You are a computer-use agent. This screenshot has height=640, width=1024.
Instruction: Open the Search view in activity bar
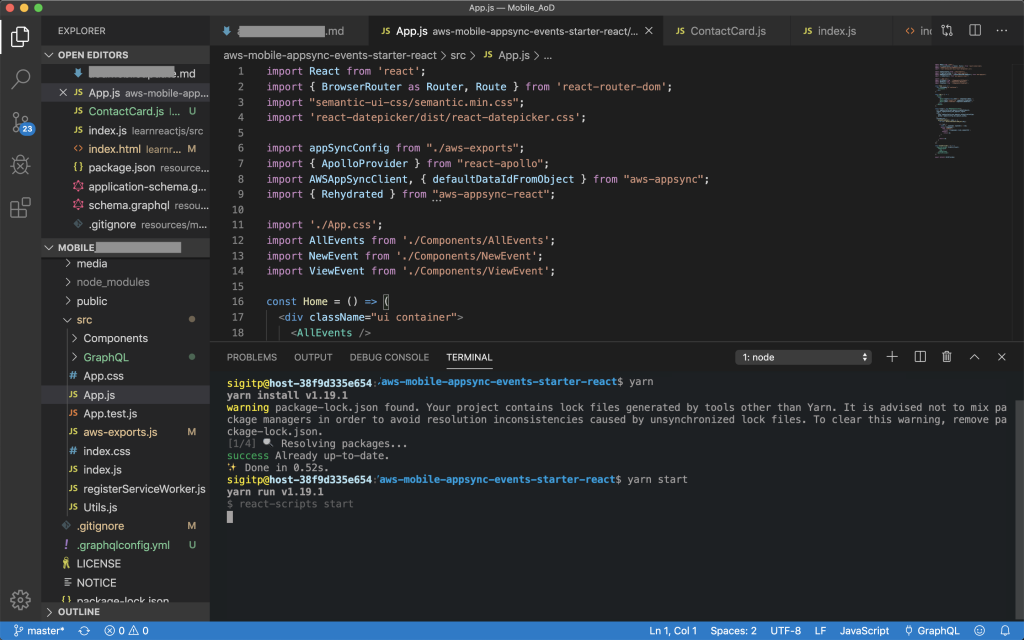click(20, 80)
